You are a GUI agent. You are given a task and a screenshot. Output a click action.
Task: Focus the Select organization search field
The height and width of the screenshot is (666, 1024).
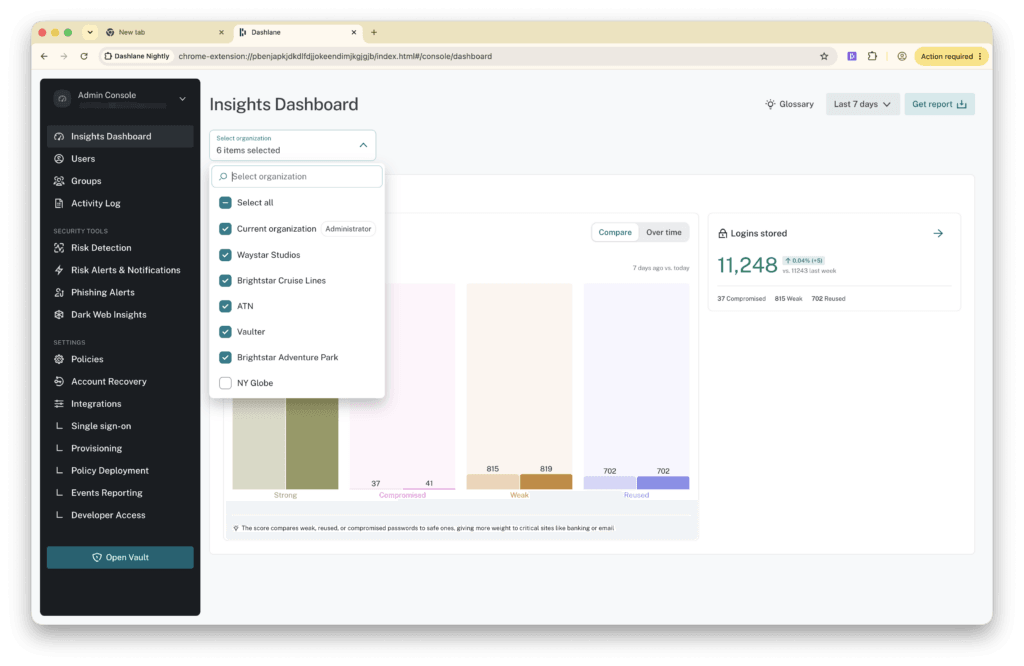click(x=297, y=176)
